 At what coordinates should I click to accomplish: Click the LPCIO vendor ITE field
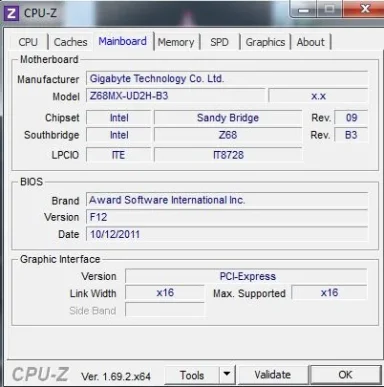[x=119, y=155]
